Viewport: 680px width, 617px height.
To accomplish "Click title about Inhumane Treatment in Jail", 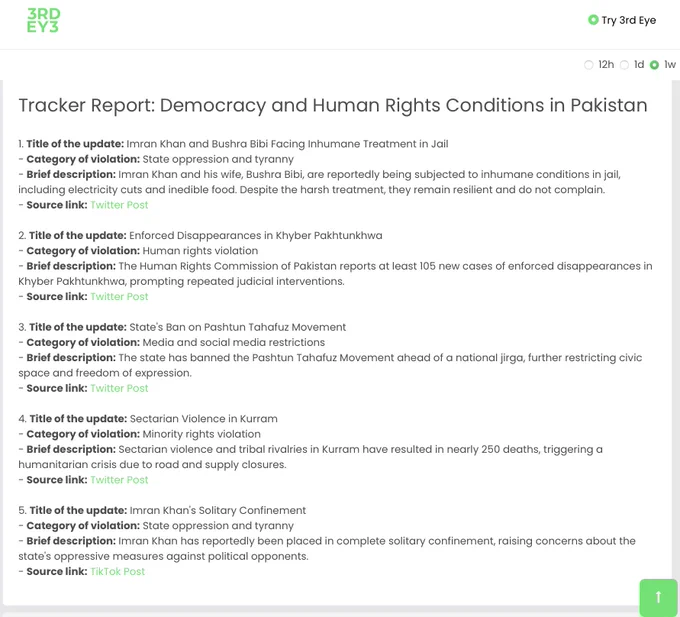I will pos(287,144).
